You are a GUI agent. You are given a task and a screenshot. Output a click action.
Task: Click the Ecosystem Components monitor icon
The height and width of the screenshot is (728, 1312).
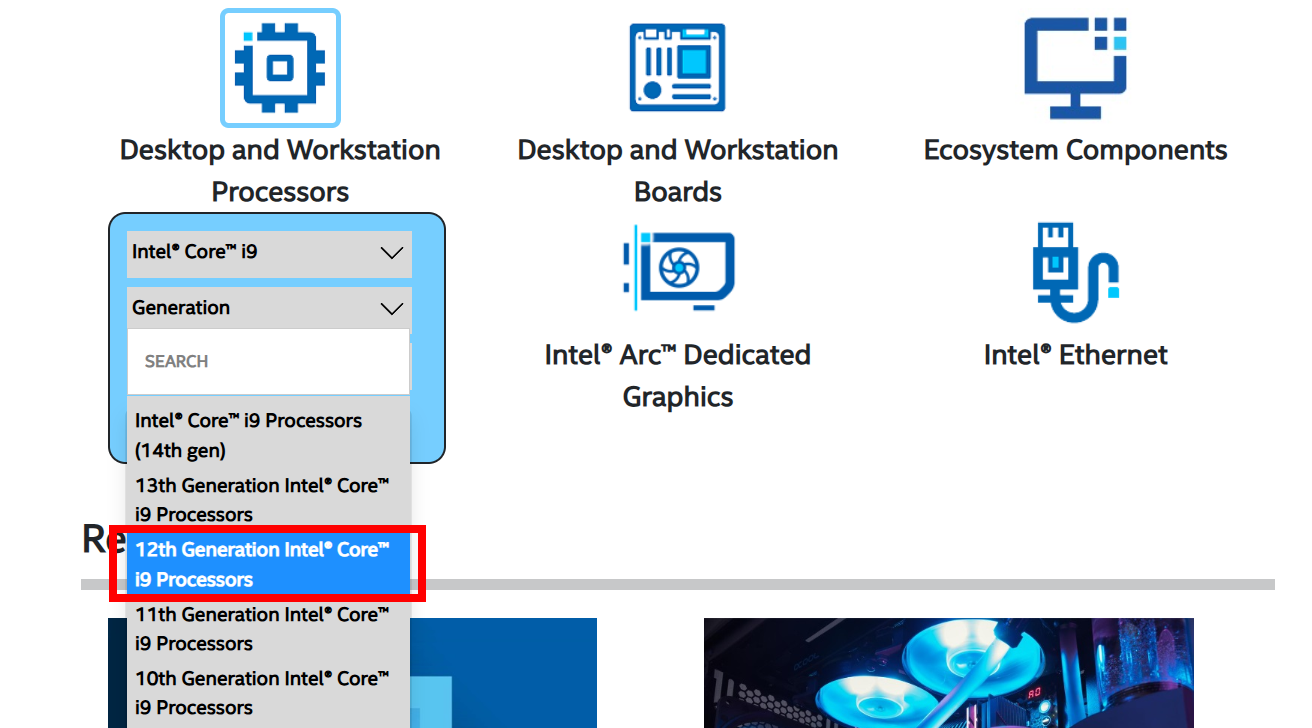[1076, 68]
